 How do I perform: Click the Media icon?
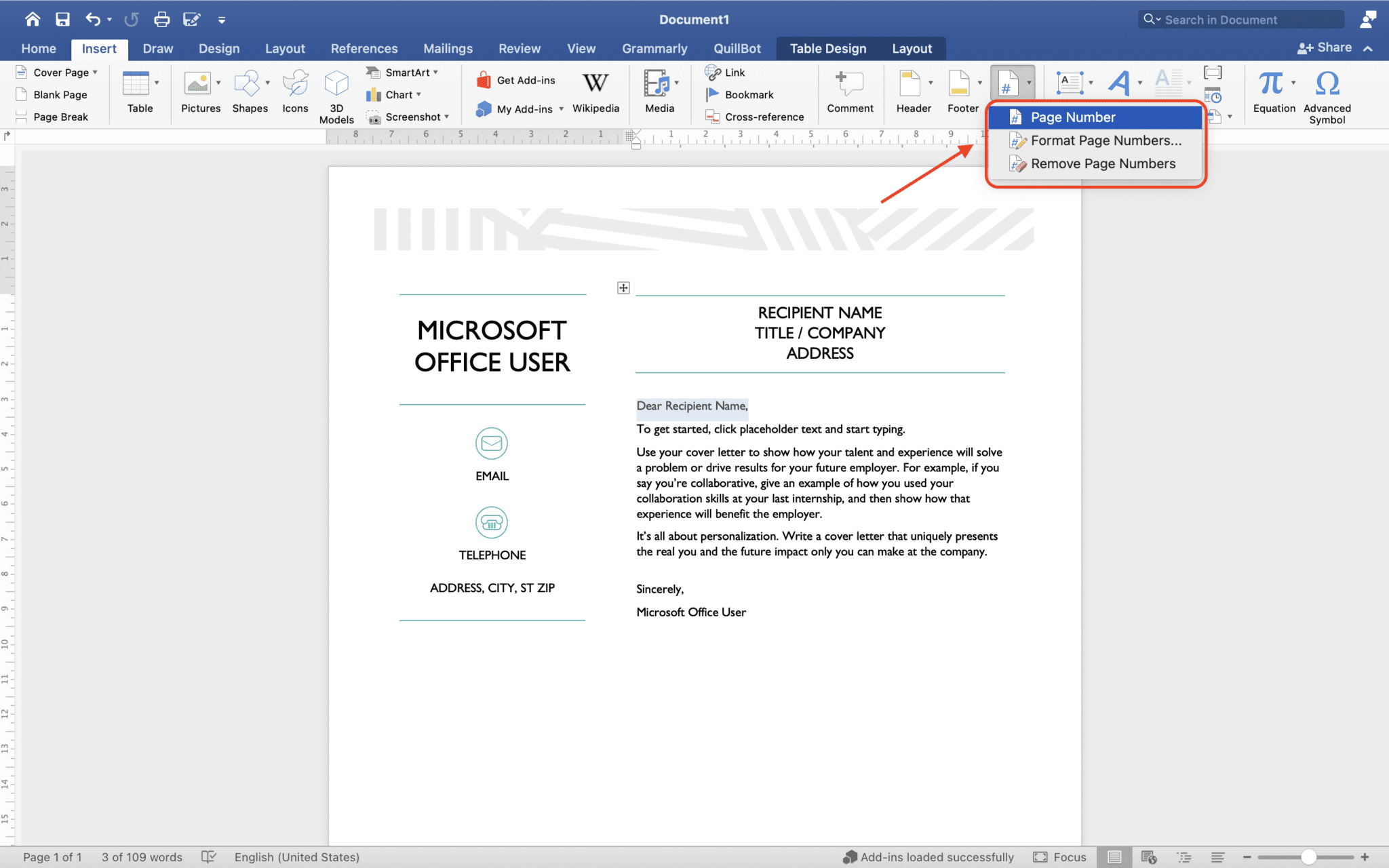tap(657, 84)
